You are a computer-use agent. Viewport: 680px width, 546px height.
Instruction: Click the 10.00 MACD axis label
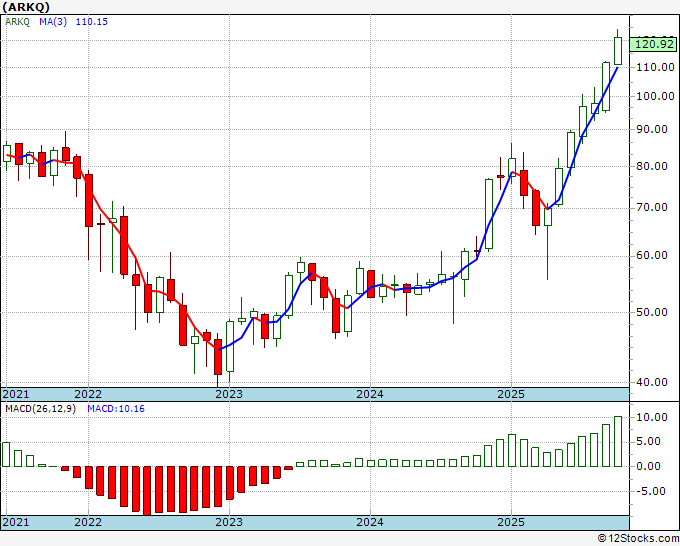click(x=652, y=417)
